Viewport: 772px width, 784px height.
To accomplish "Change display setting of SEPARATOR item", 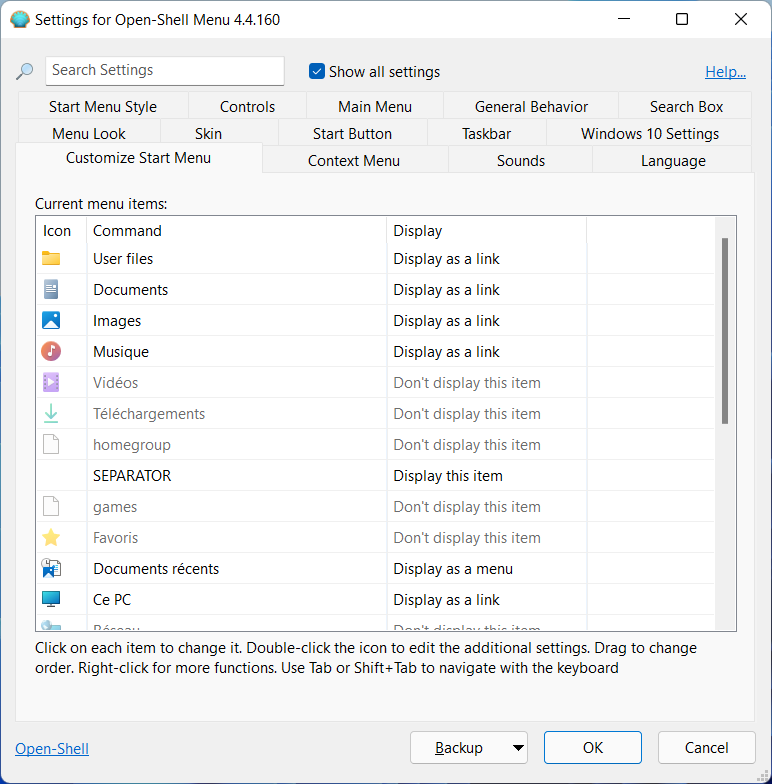I will click(x=448, y=476).
